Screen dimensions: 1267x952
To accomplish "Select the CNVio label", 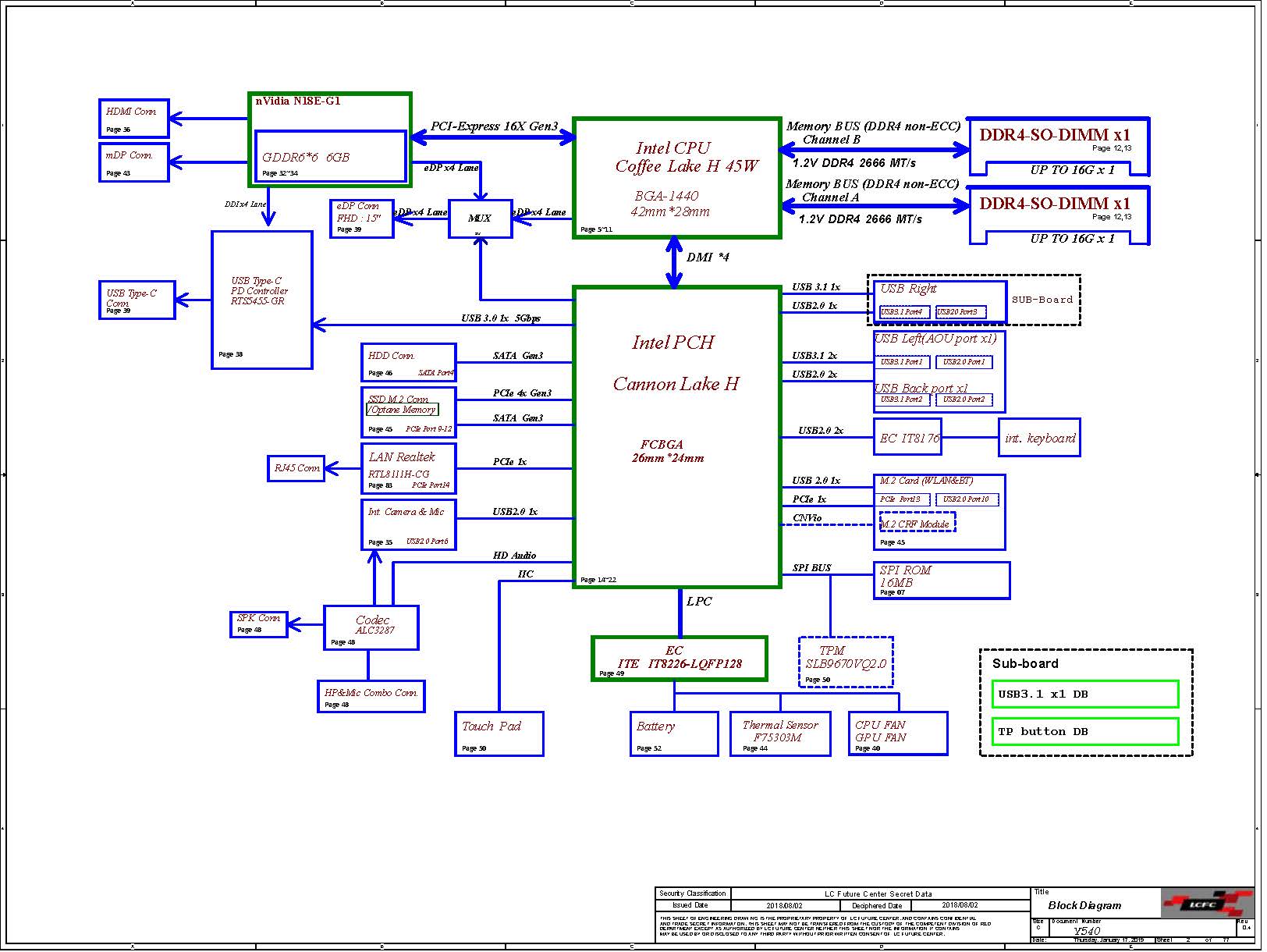I will pos(807,518).
